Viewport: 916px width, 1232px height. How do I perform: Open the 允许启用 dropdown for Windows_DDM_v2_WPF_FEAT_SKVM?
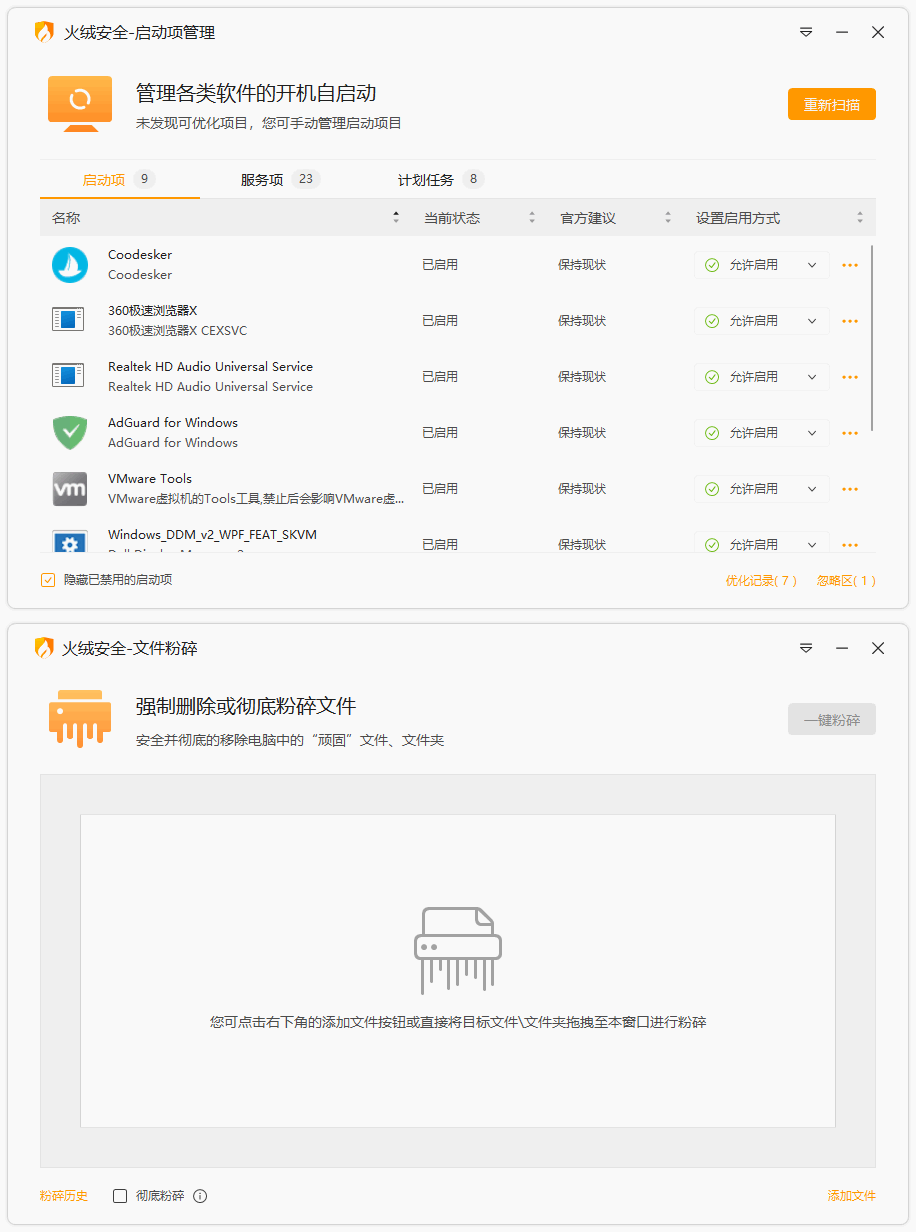[x=762, y=542]
